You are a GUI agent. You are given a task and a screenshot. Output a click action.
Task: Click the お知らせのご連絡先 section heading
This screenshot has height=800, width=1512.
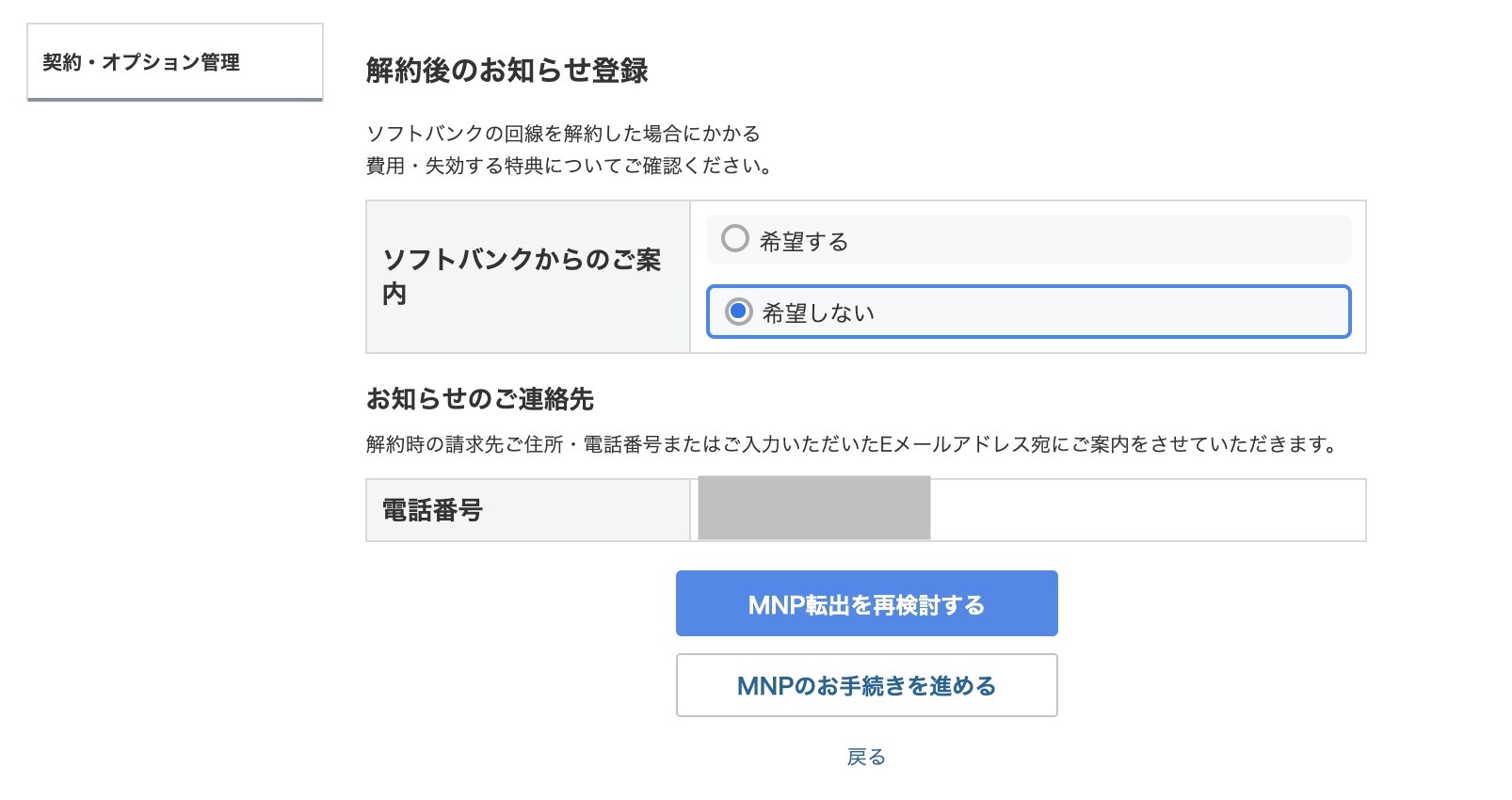click(480, 399)
